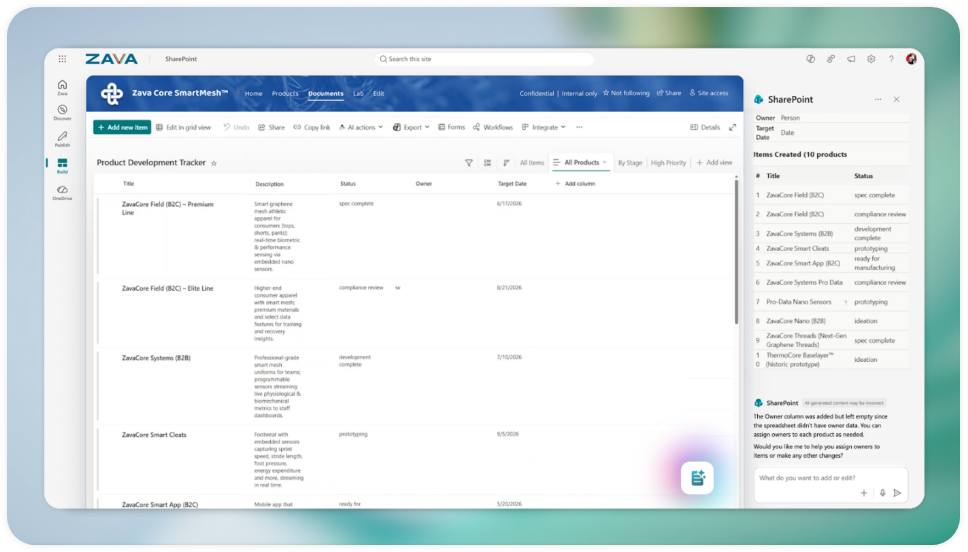Screen dimensions: 968x552
Task: Open the ZavaCore Smart Cleats item
Action: point(154,435)
